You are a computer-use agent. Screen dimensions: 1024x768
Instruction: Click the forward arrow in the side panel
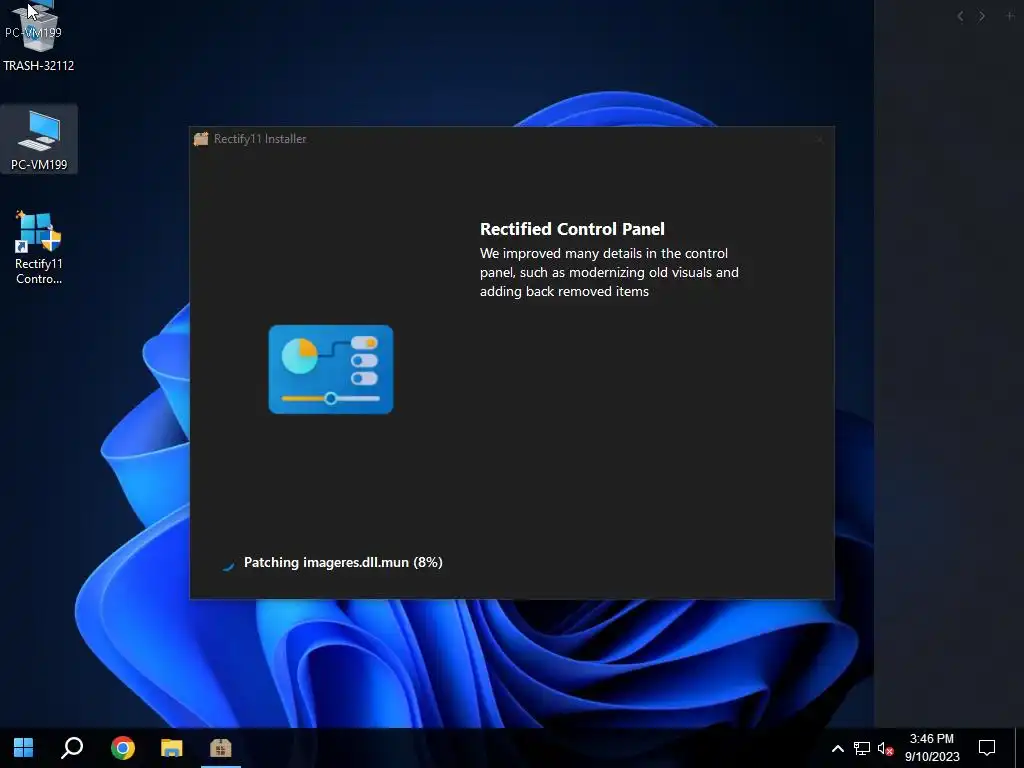coord(982,16)
